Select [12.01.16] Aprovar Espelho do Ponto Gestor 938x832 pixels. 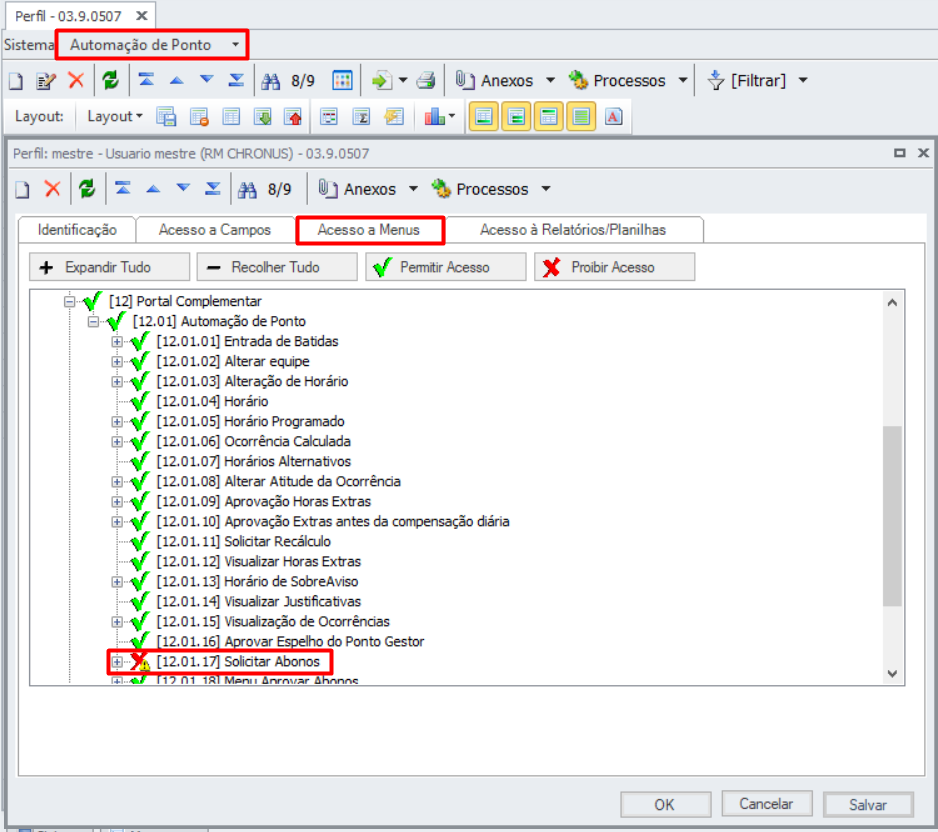(290, 641)
